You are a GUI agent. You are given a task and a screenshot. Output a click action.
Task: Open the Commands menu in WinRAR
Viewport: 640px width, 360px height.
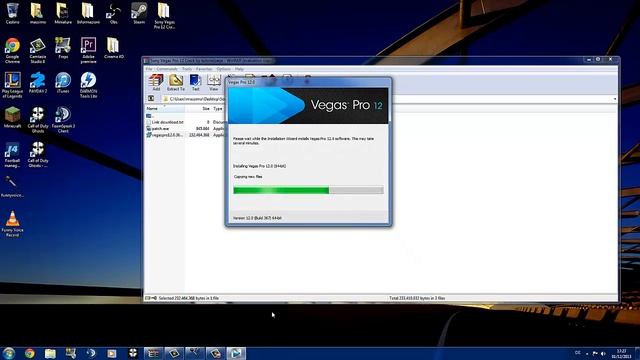tap(167, 69)
